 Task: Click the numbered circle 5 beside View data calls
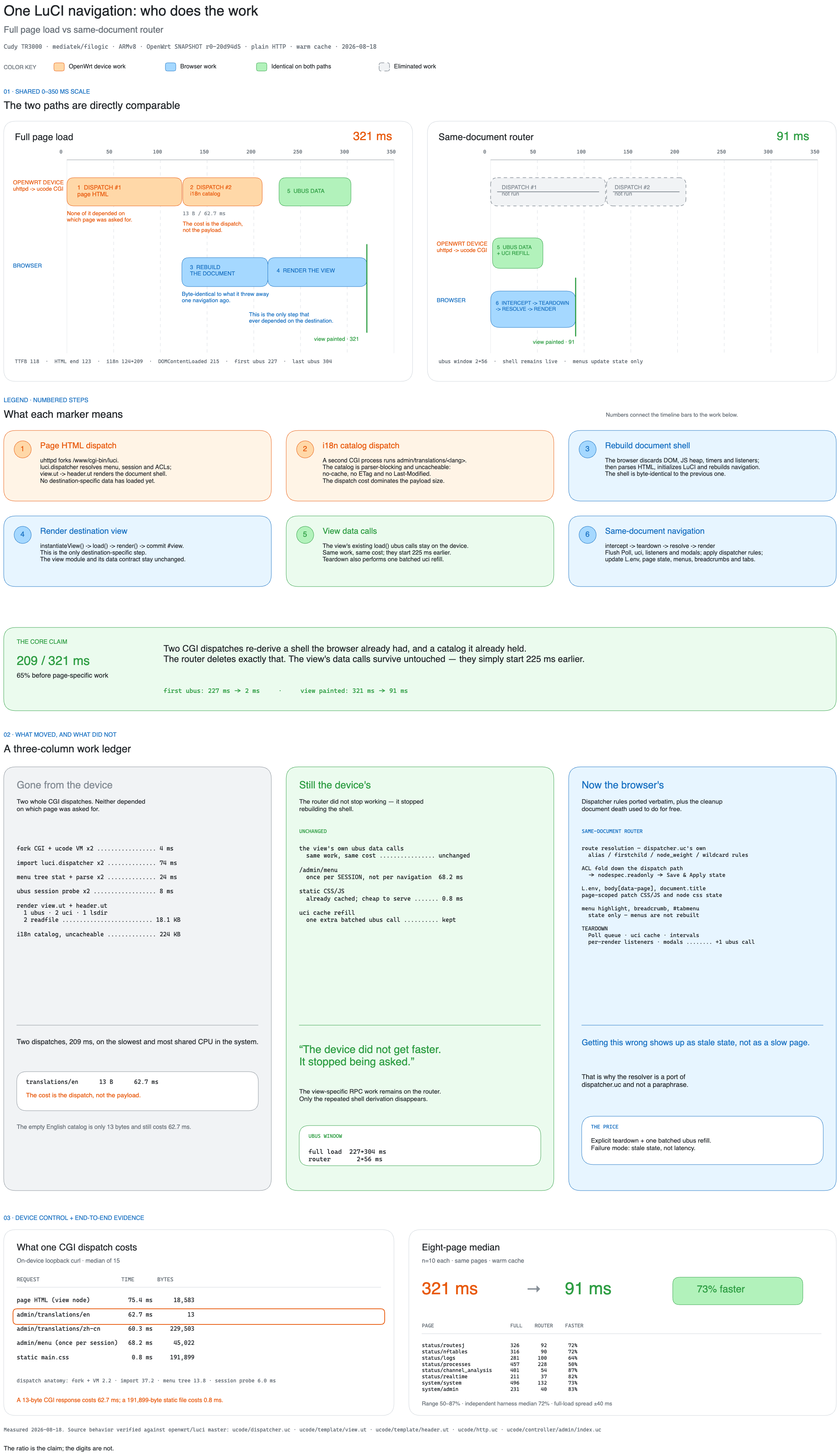[x=305, y=534]
